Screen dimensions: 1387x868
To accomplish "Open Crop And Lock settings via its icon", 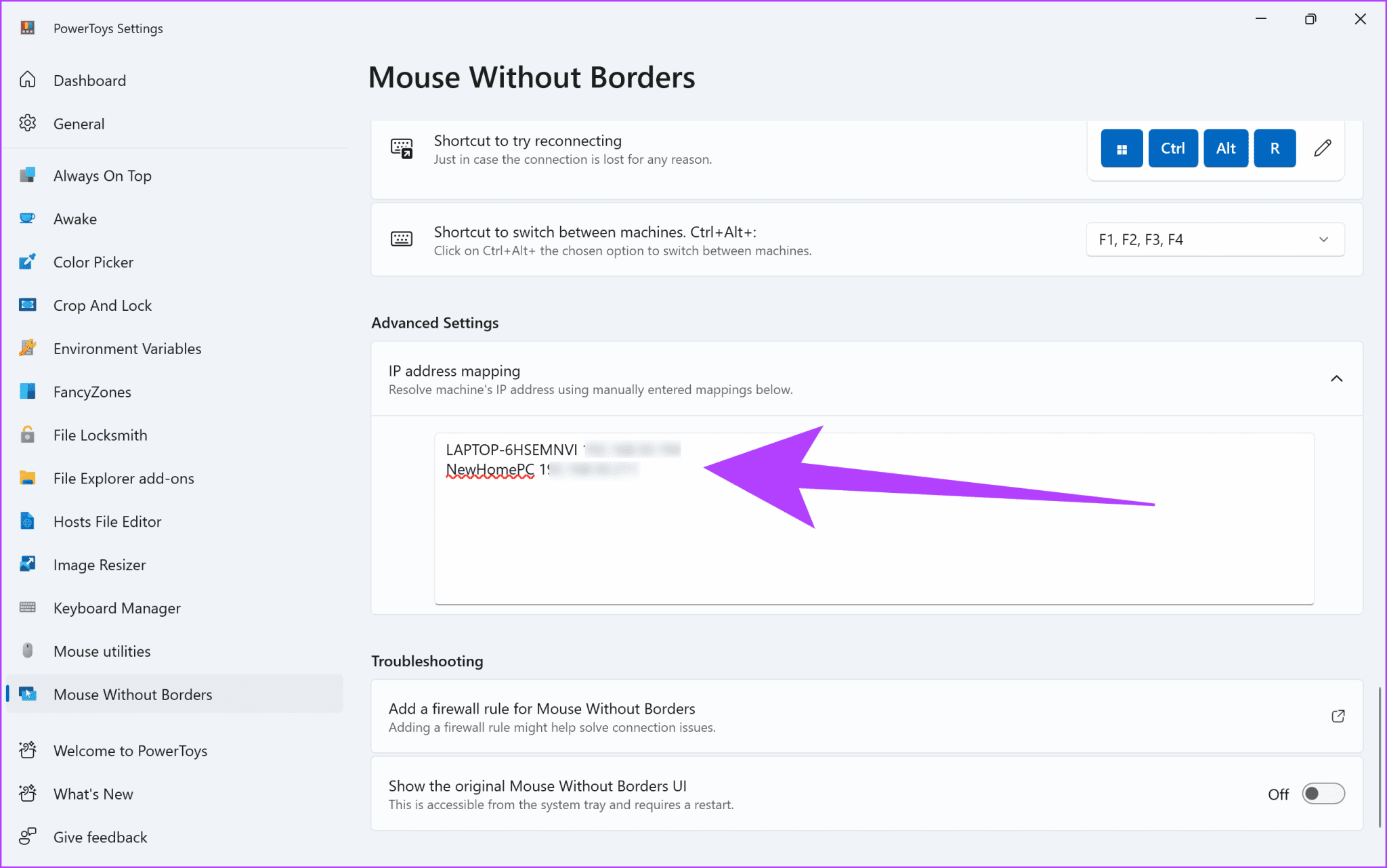I will (27, 305).
